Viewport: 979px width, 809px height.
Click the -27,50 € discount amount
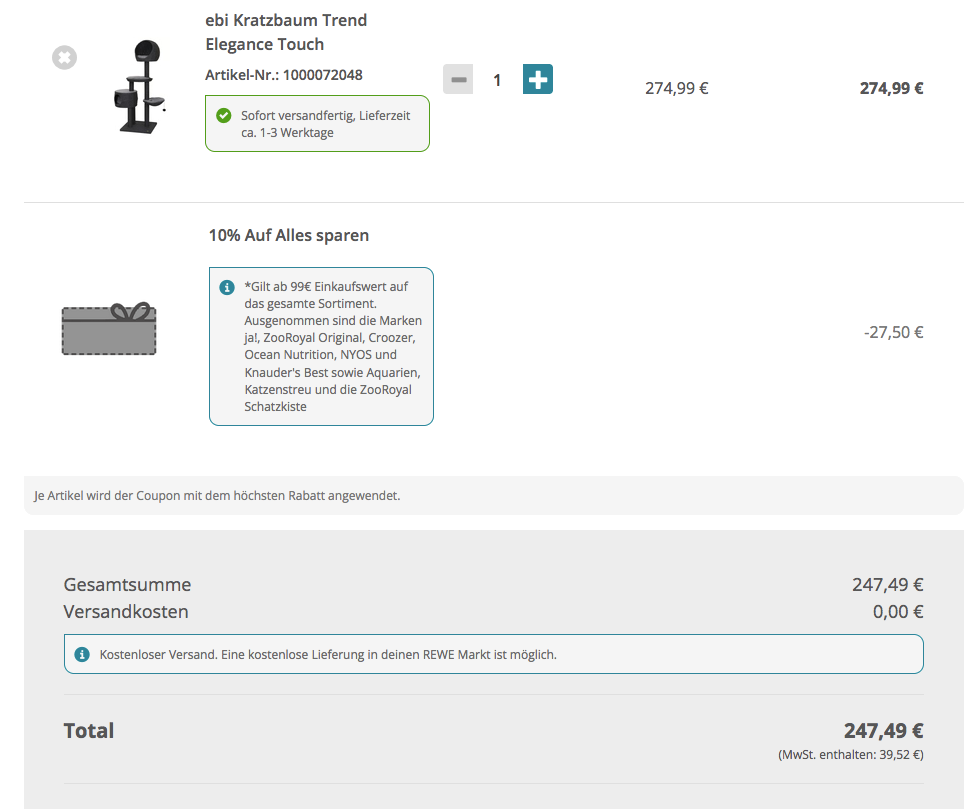pyautogui.click(x=893, y=332)
